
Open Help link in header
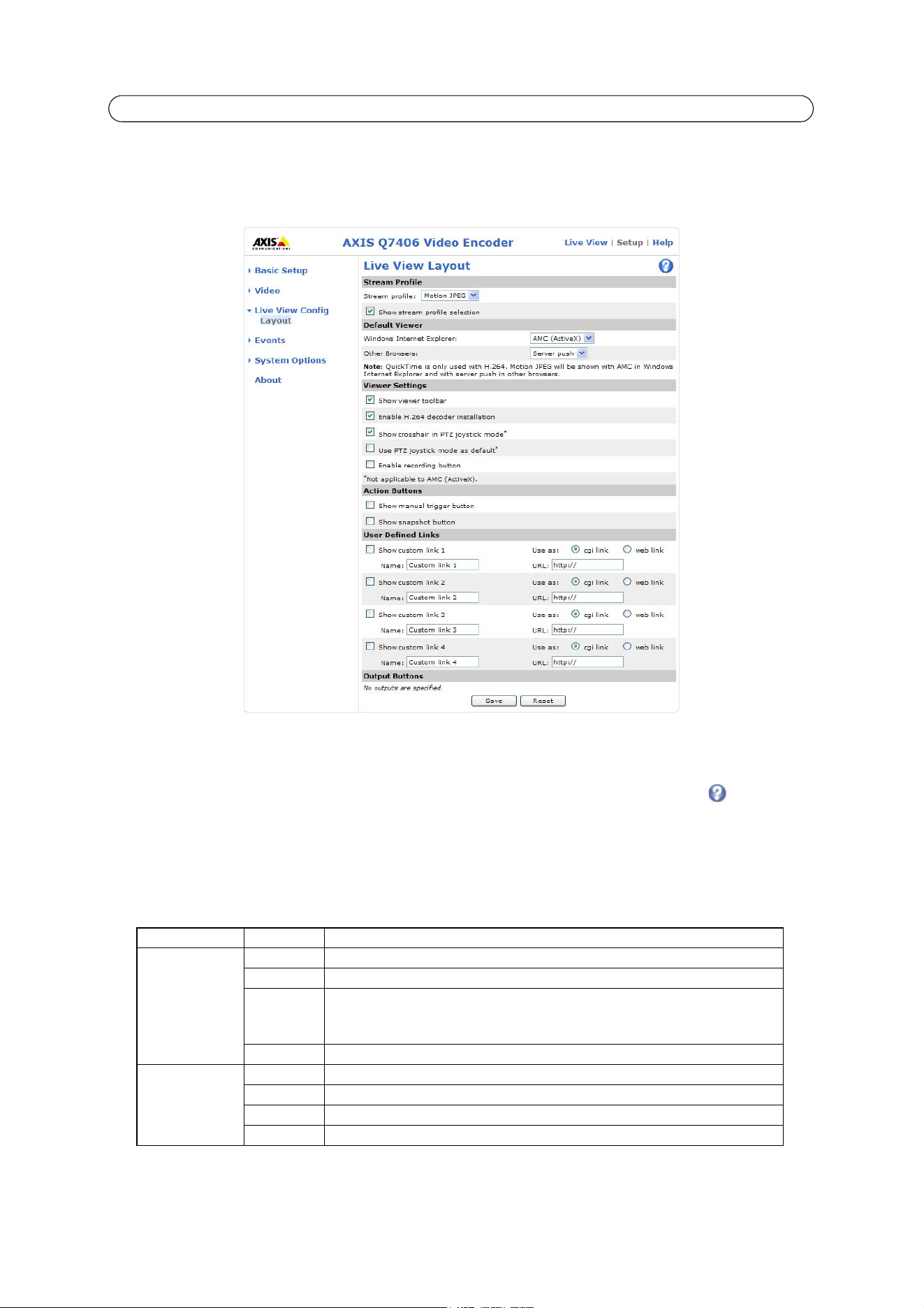point(663,242)
